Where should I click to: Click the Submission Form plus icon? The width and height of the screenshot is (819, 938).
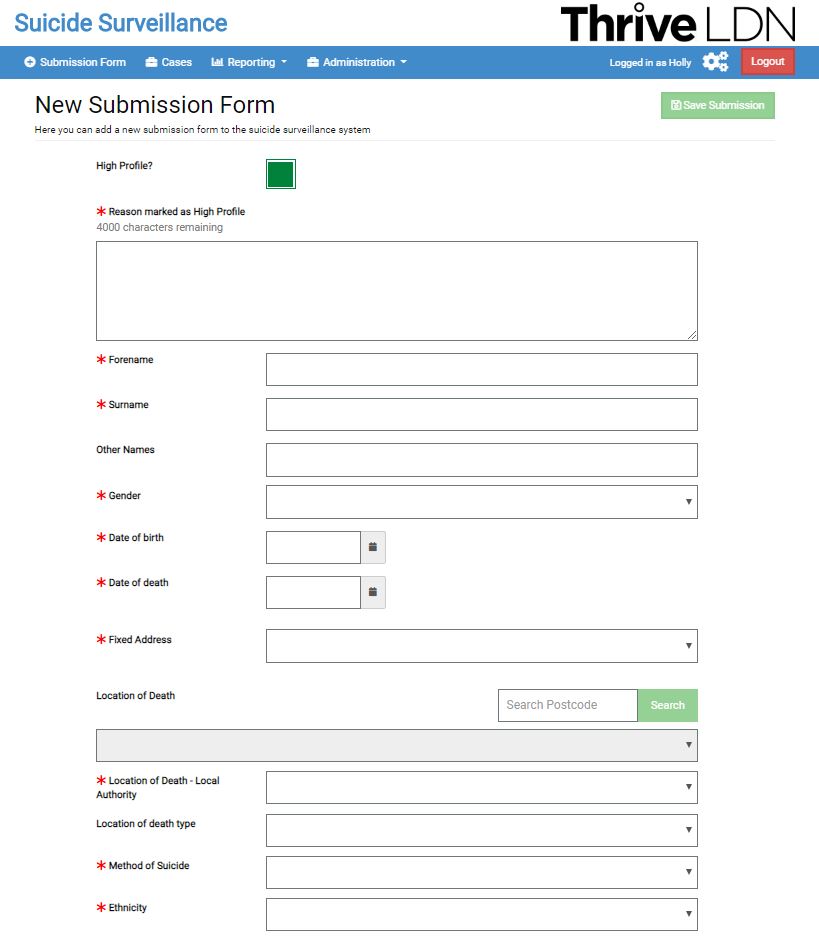[30, 62]
